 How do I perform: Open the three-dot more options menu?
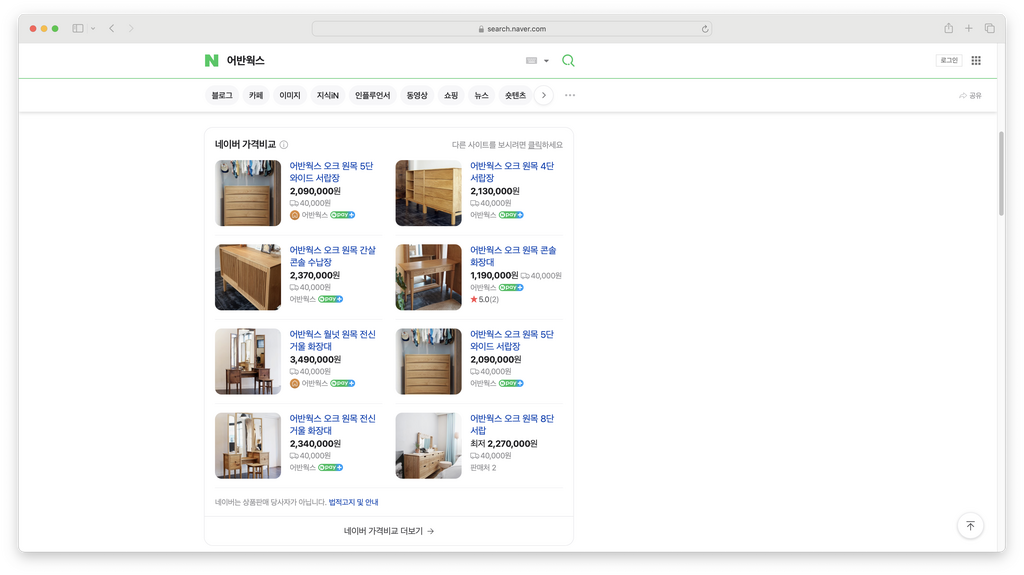pos(570,95)
